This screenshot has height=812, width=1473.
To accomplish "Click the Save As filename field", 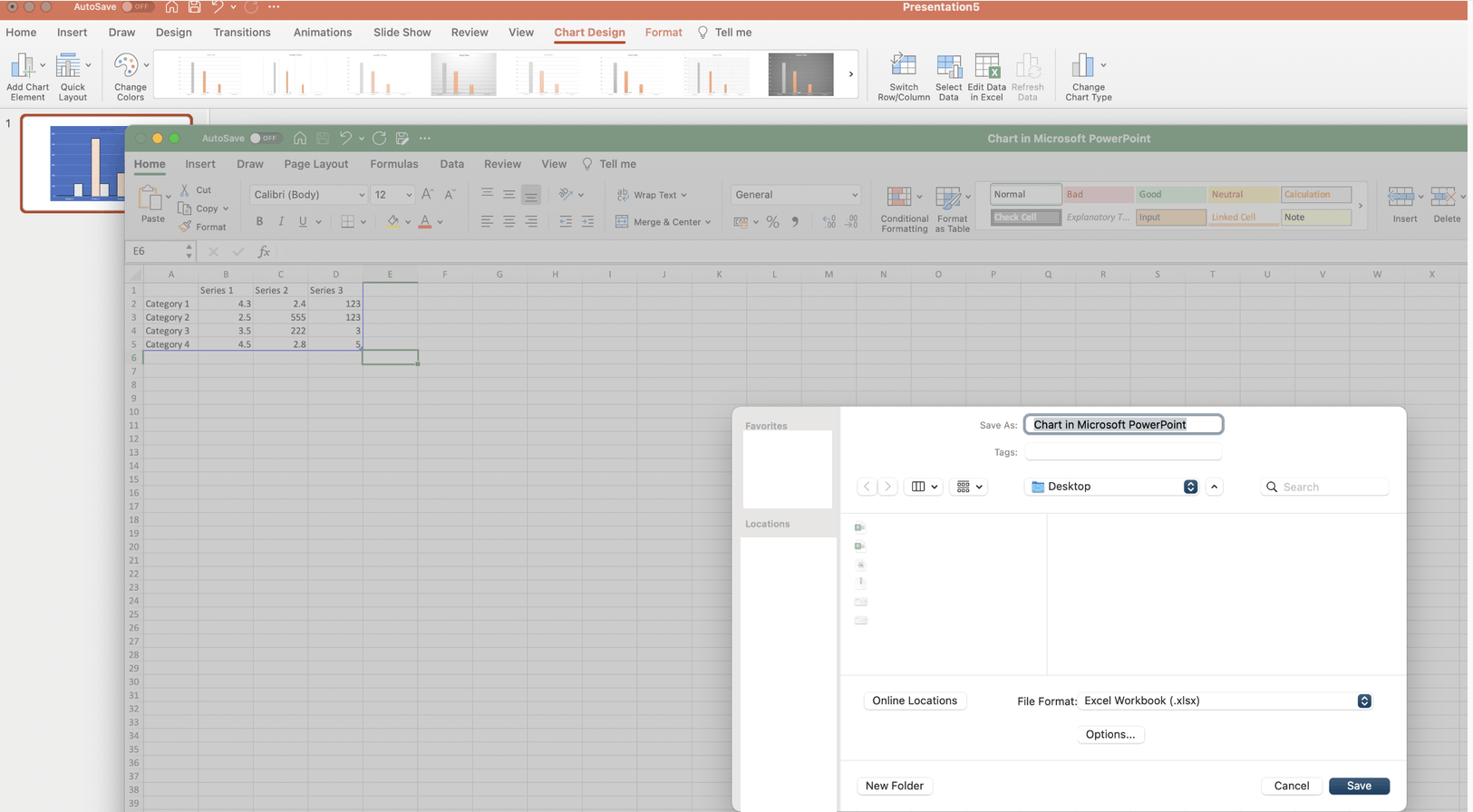I will (x=1123, y=424).
